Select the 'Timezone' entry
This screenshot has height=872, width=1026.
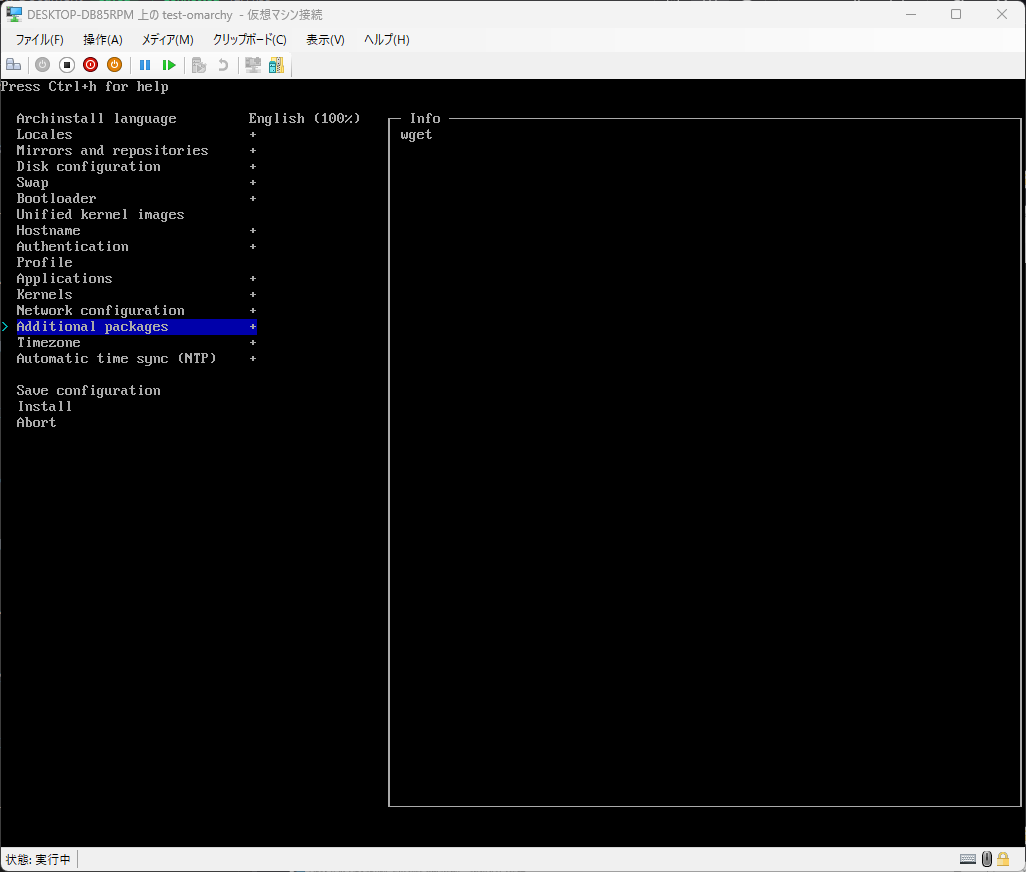click(x=48, y=343)
